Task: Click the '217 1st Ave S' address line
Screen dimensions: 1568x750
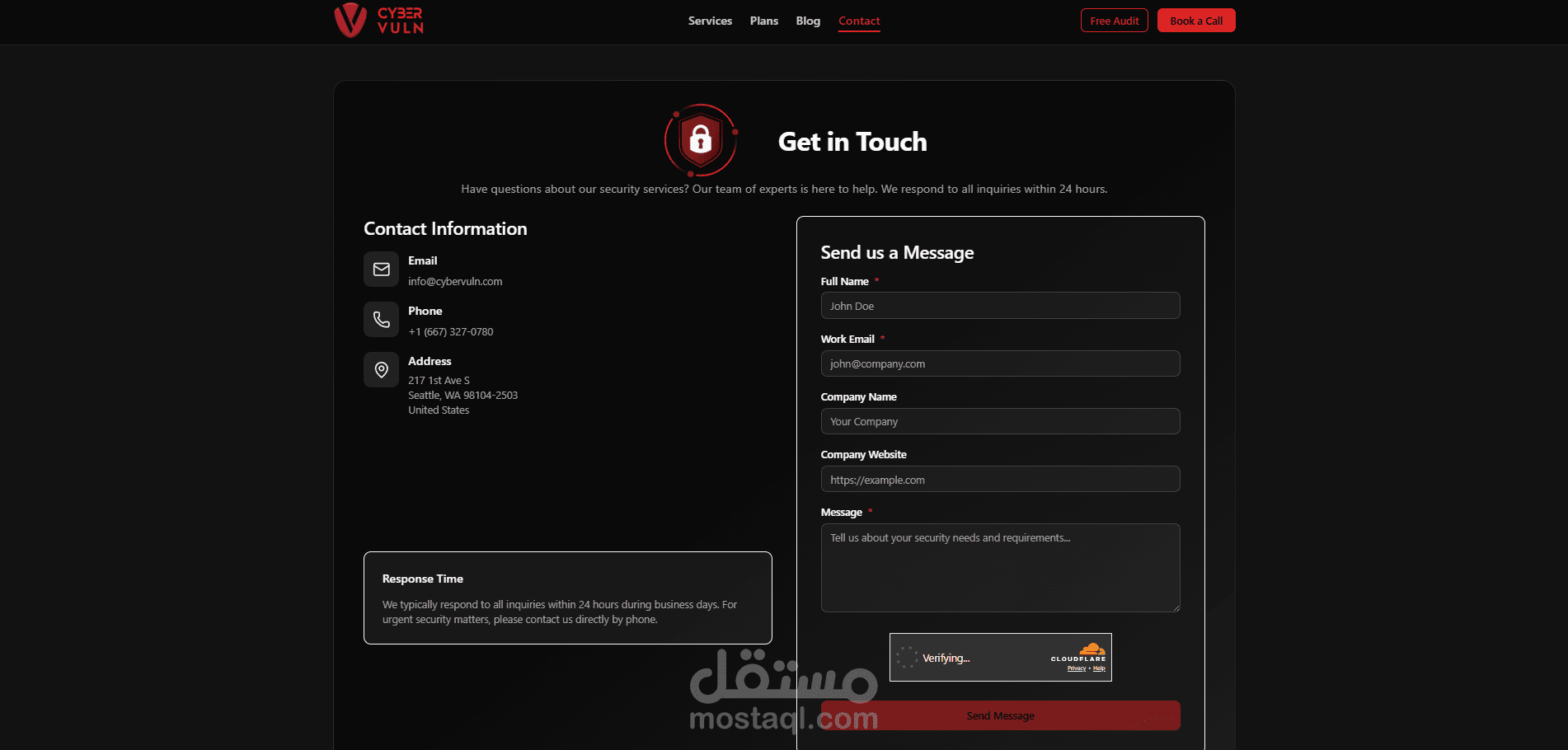Action: 439,380
